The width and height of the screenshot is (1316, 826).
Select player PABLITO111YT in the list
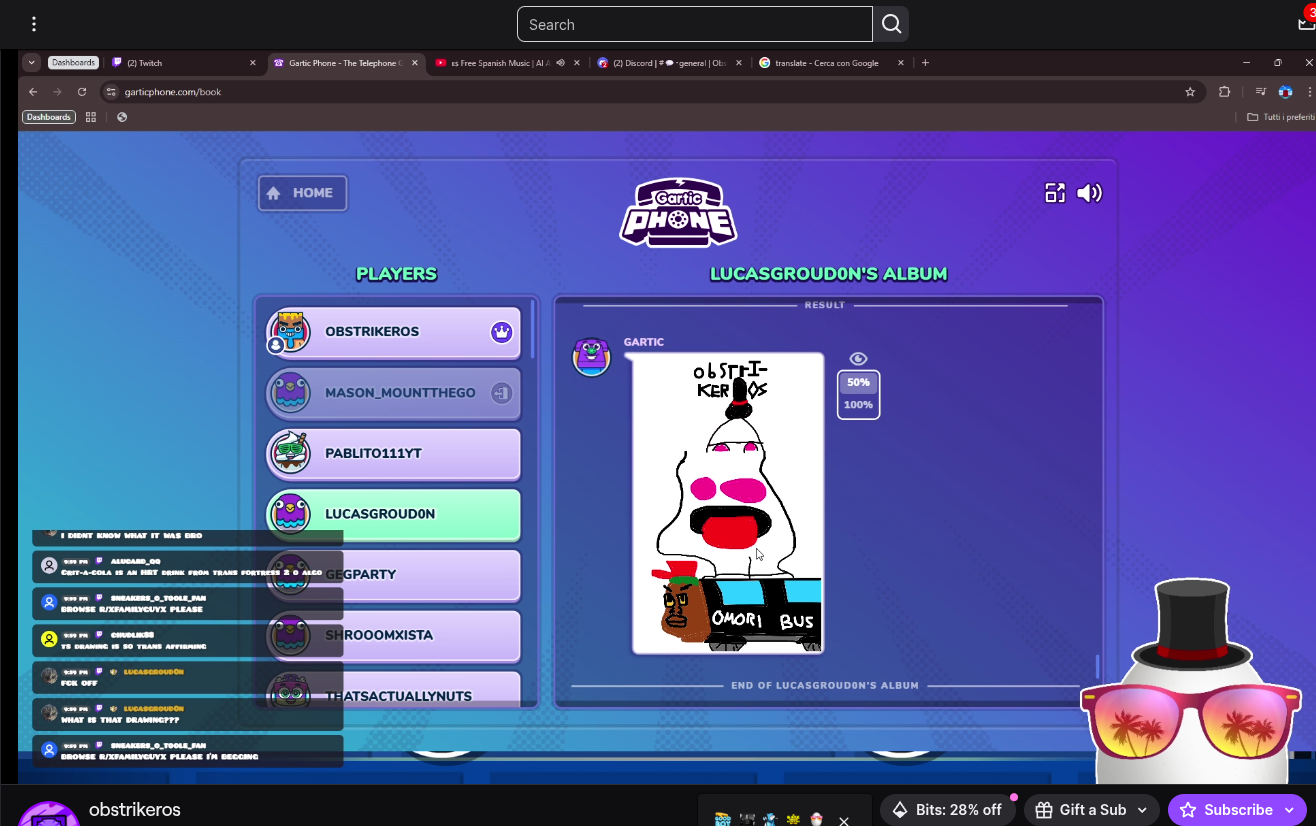click(x=394, y=454)
